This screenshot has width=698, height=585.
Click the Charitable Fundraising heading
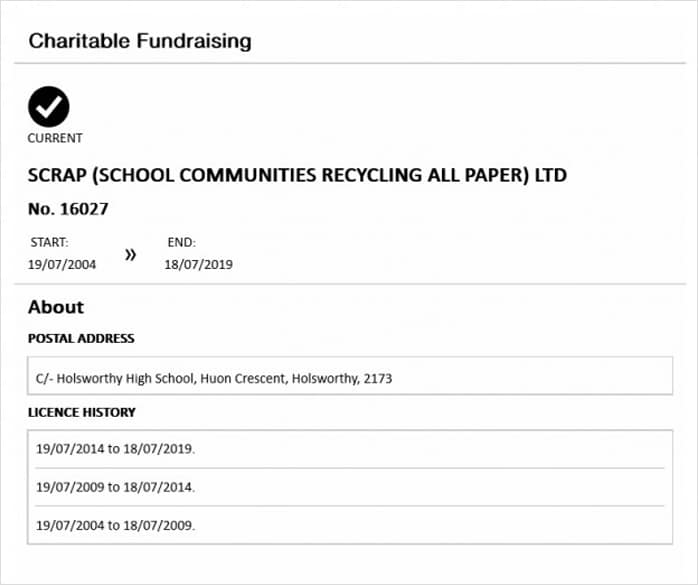[x=140, y=41]
